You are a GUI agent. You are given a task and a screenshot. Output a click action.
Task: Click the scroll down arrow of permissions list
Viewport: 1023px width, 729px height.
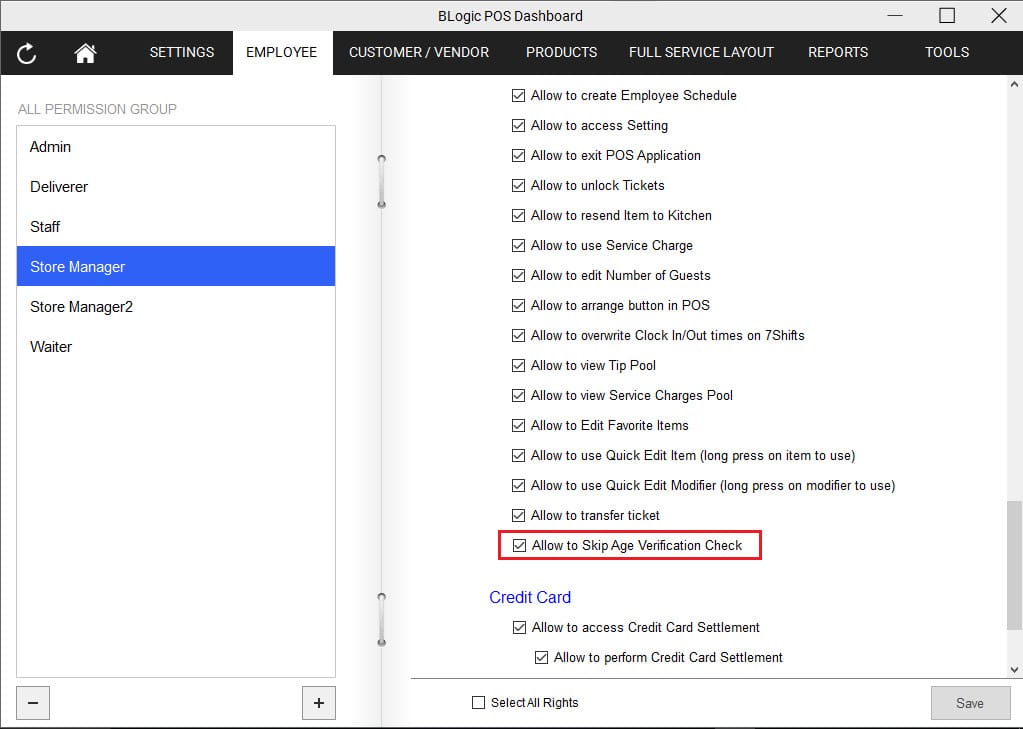[1015, 670]
